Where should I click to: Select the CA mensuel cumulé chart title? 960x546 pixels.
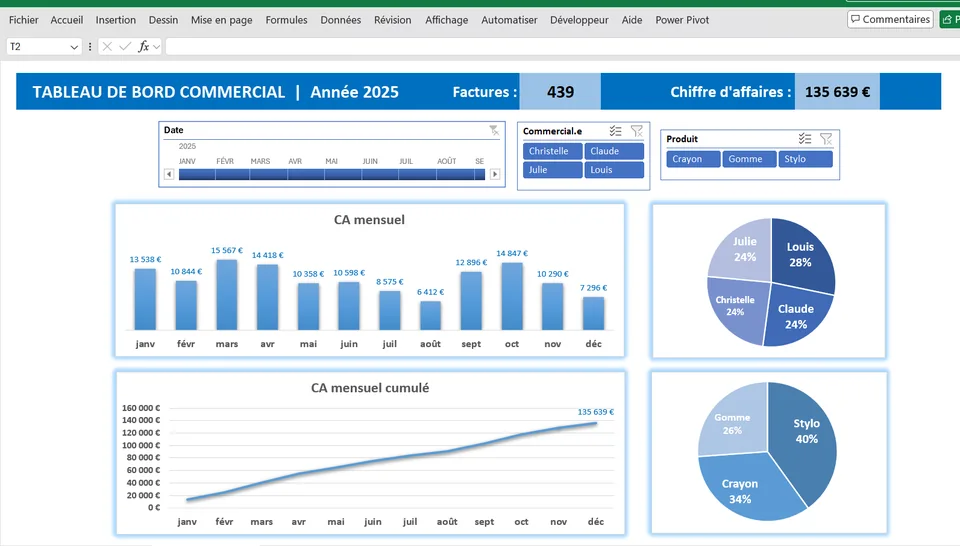(370, 388)
